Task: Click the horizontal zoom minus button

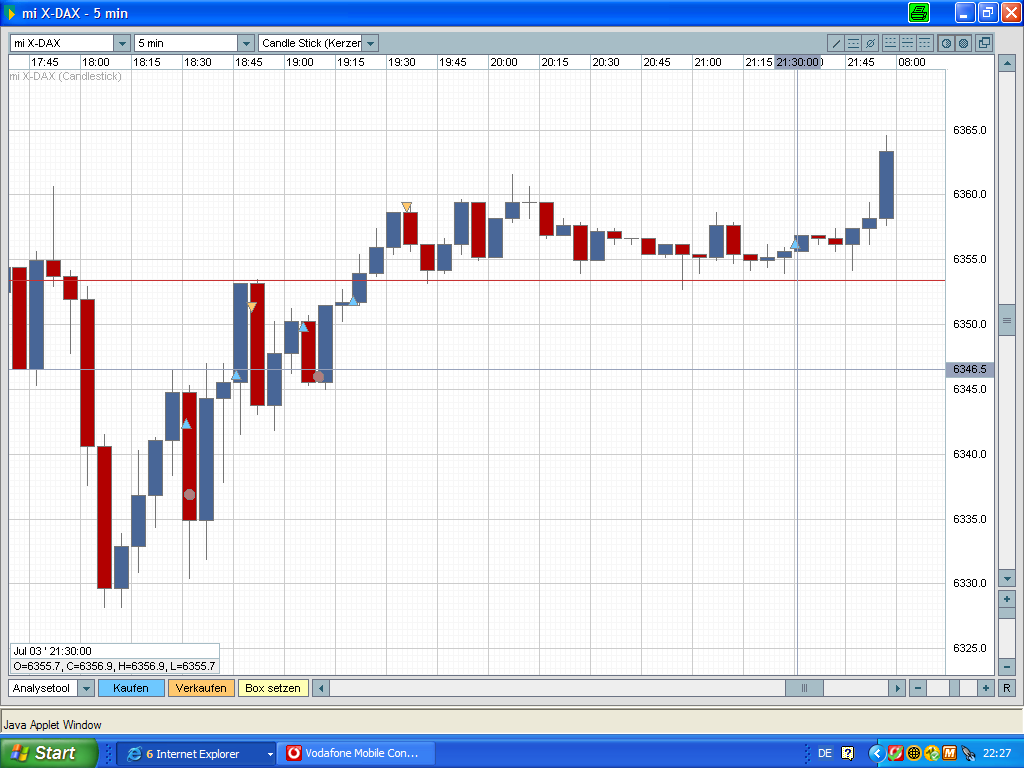Action: click(918, 688)
